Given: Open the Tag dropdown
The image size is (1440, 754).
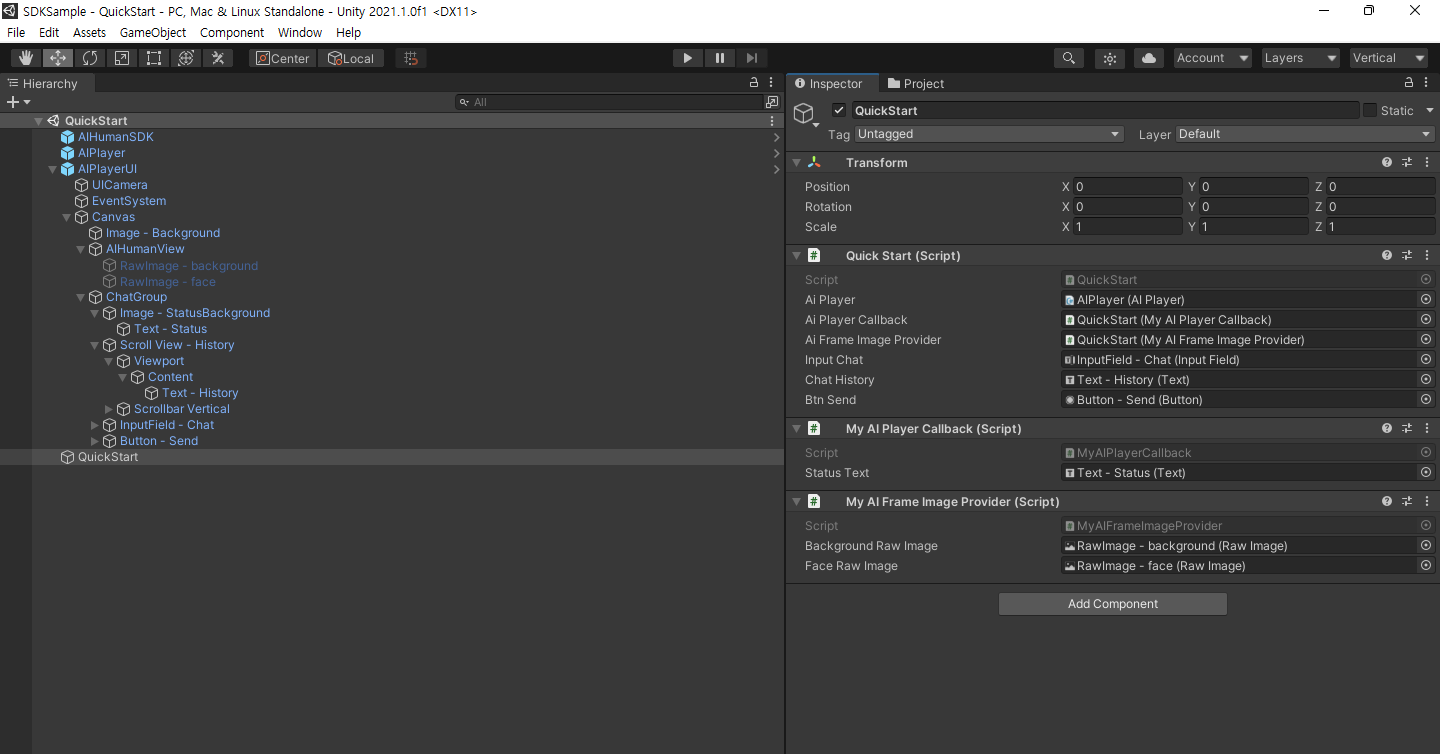Looking at the screenshot, I should (x=989, y=134).
